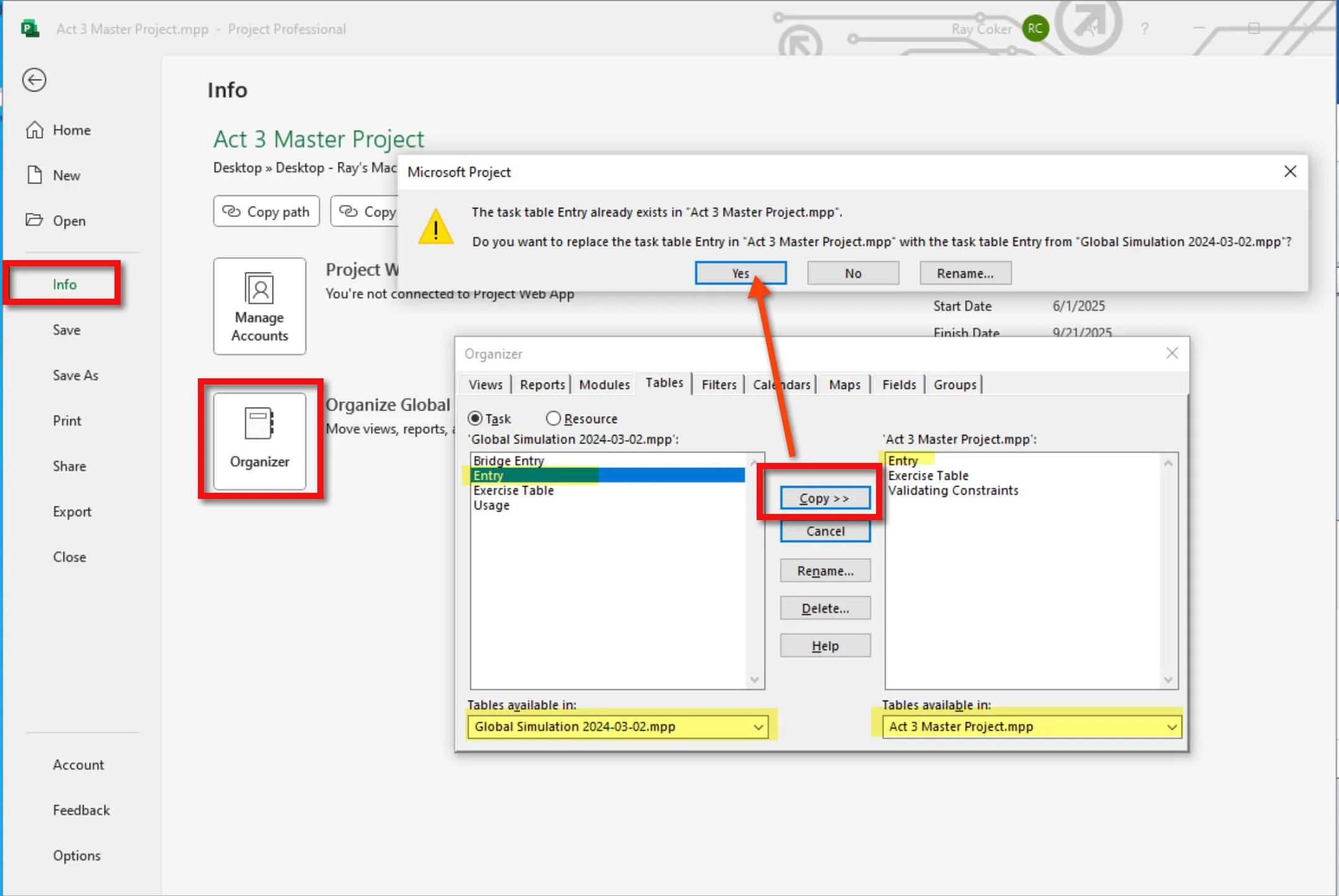This screenshot has height=896, width=1339.
Task: Click the RC user avatar
Action: [x=1035, y=29]
